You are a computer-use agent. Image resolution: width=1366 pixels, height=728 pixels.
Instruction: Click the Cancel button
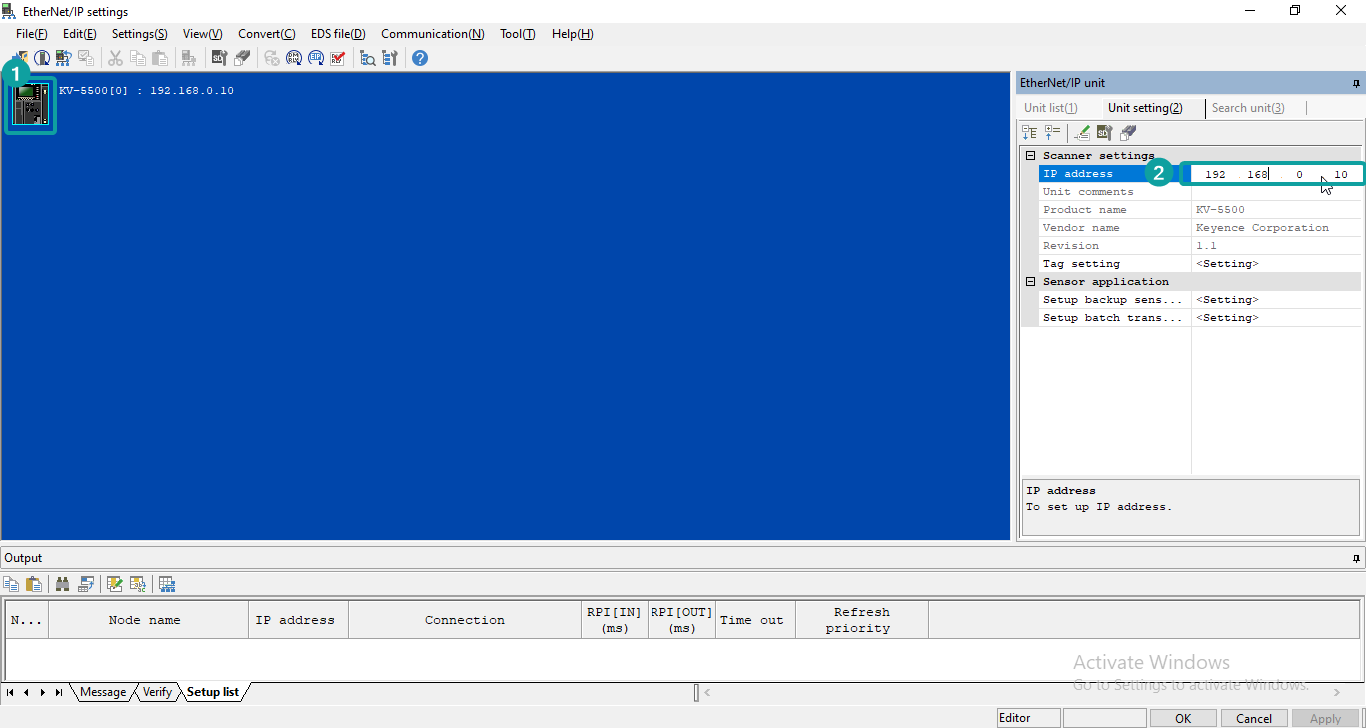(x=1254, y=718)
